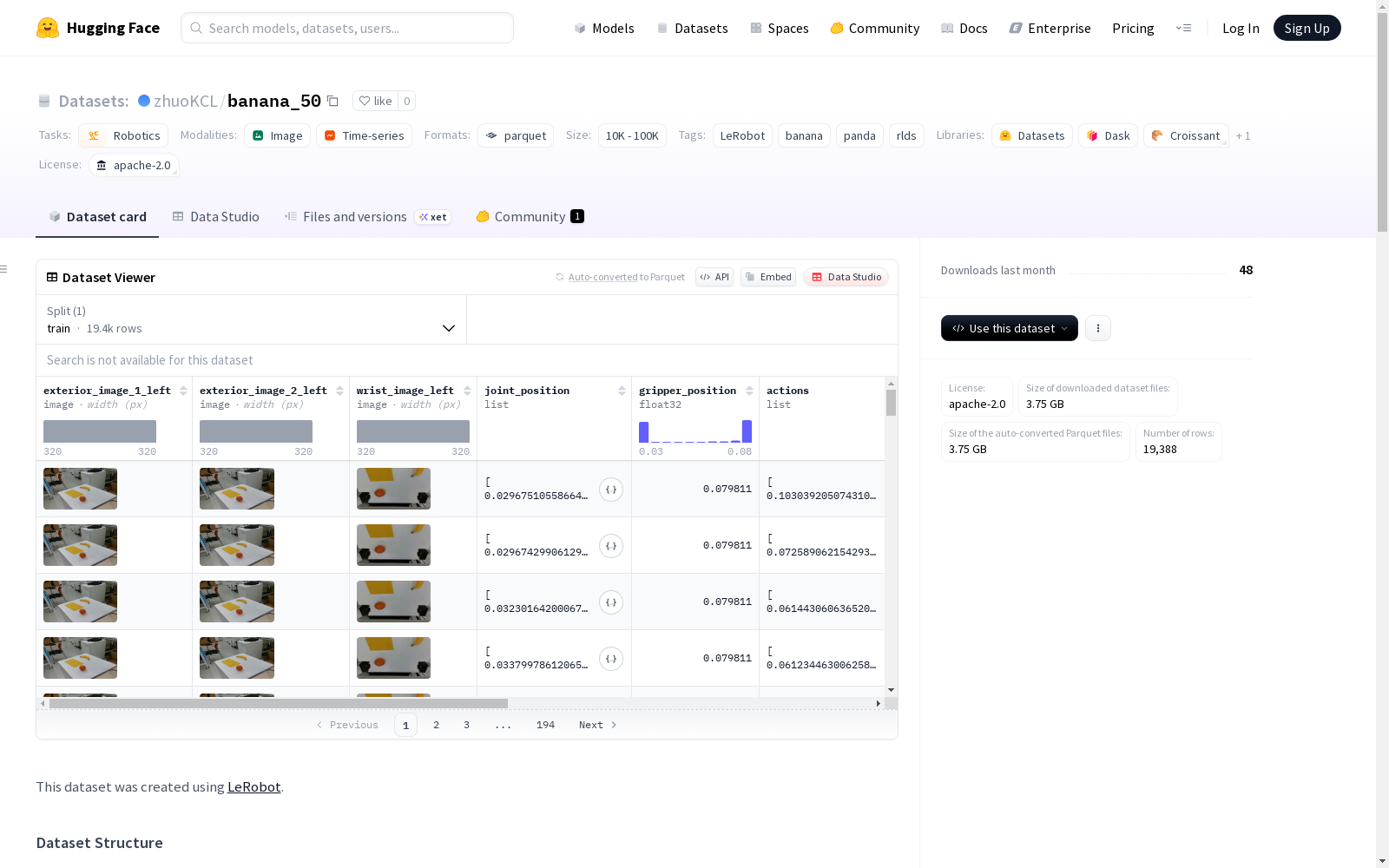Open the zhuoKCL user profile link
The width and height of the screenshot is (1389, 868).
tap(185, 101)
